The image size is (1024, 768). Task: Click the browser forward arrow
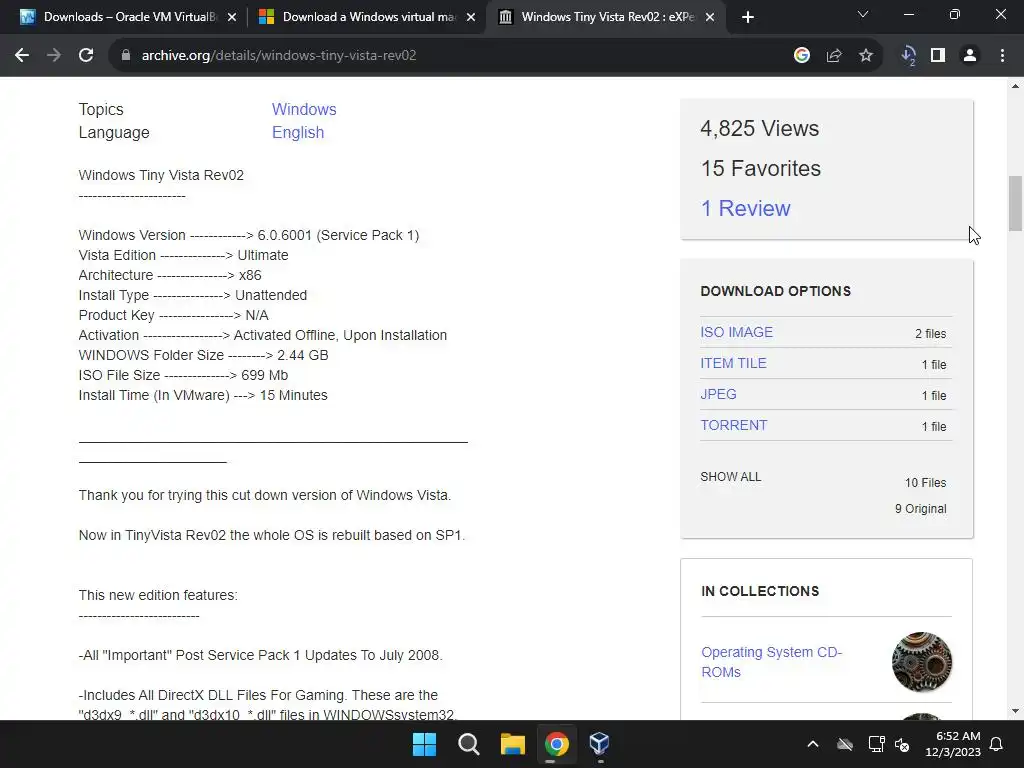click(x=54, y=56)
